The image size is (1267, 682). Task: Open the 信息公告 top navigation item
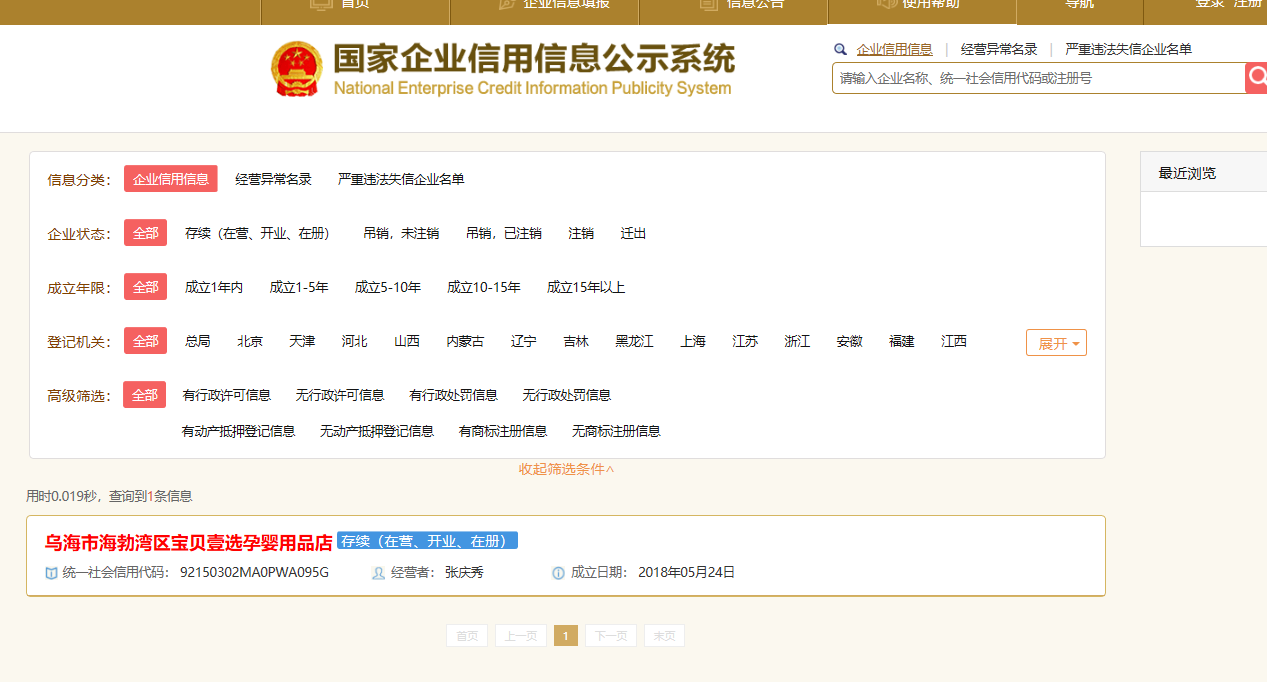pyautogui.click(x=744, y=4)
